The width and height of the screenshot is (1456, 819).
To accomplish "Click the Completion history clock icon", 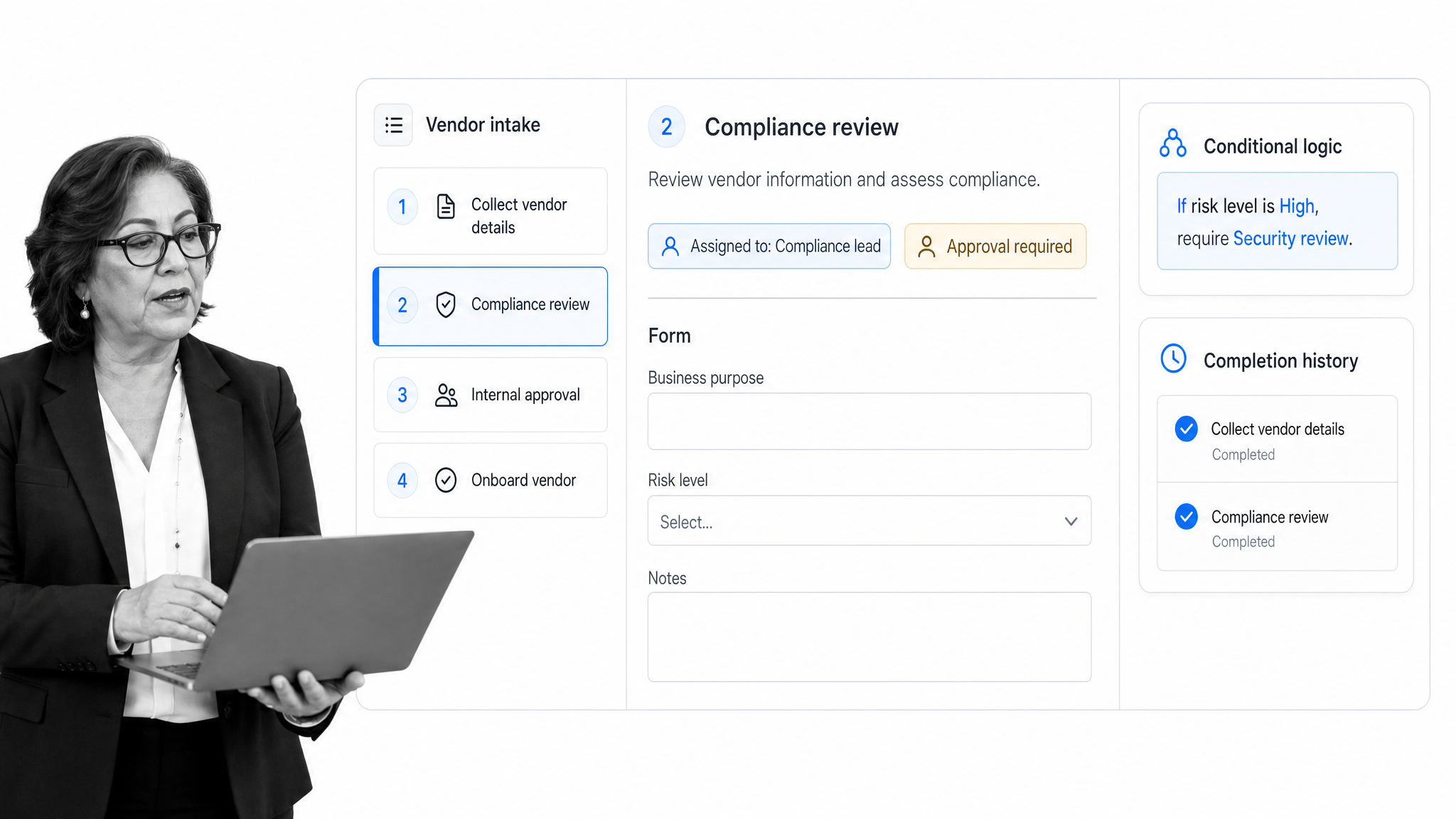I will [x=1174, y=358].
